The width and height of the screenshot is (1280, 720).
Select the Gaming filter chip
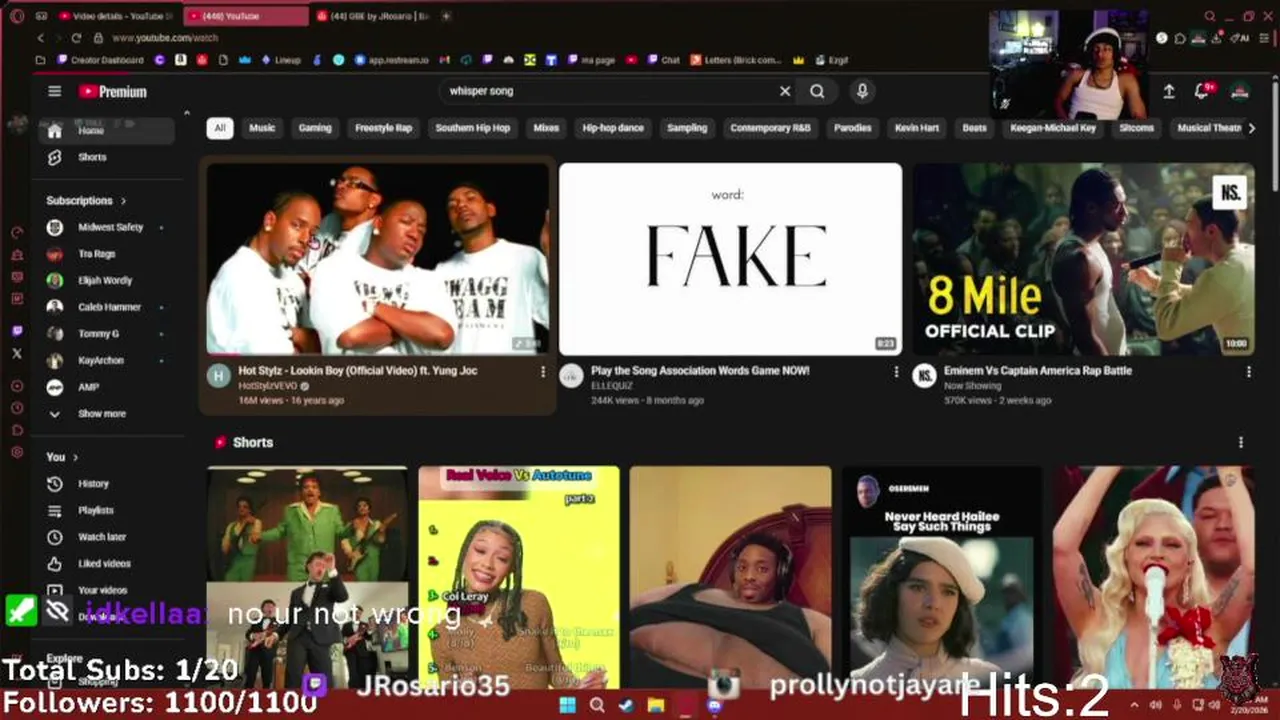point(315,128)
